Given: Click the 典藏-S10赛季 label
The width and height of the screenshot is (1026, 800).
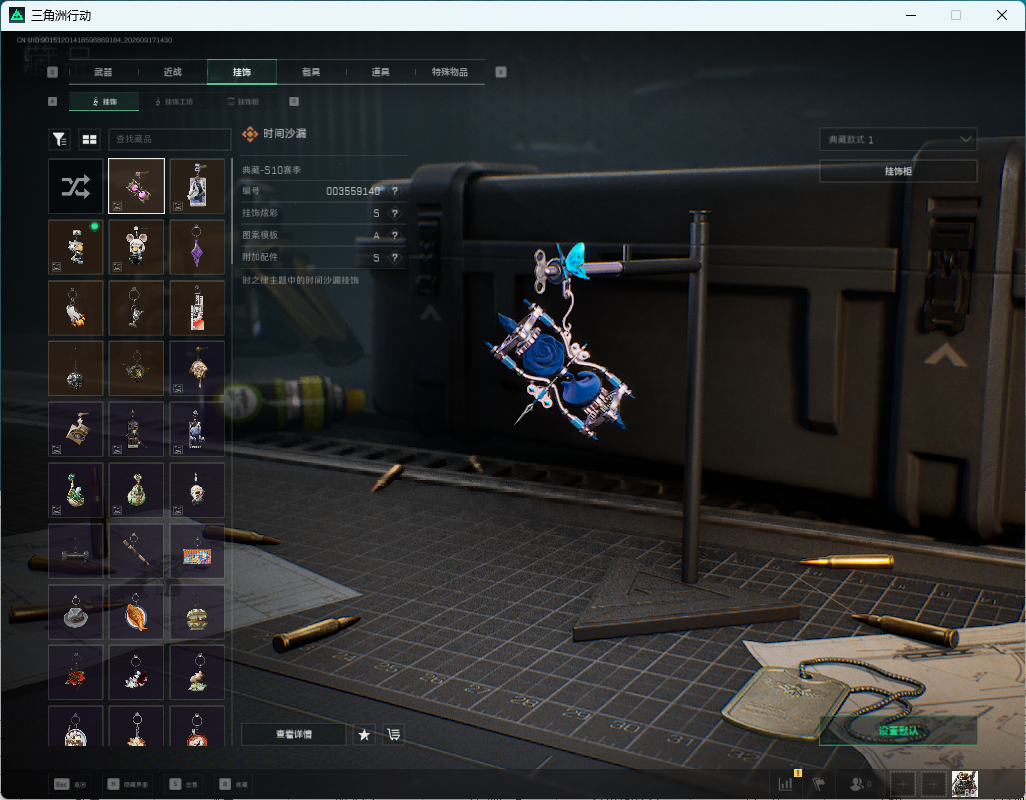Looking at the screenshot, I should (x=272, y=170).
